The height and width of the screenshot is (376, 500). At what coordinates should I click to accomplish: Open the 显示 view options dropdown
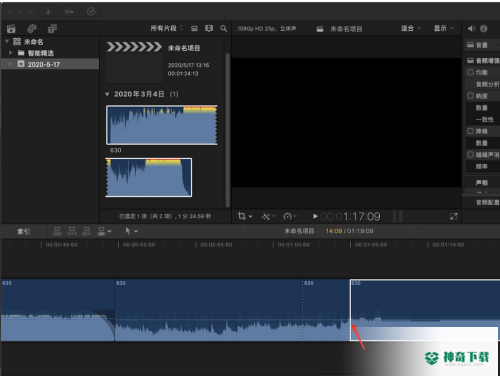(444, 28)
